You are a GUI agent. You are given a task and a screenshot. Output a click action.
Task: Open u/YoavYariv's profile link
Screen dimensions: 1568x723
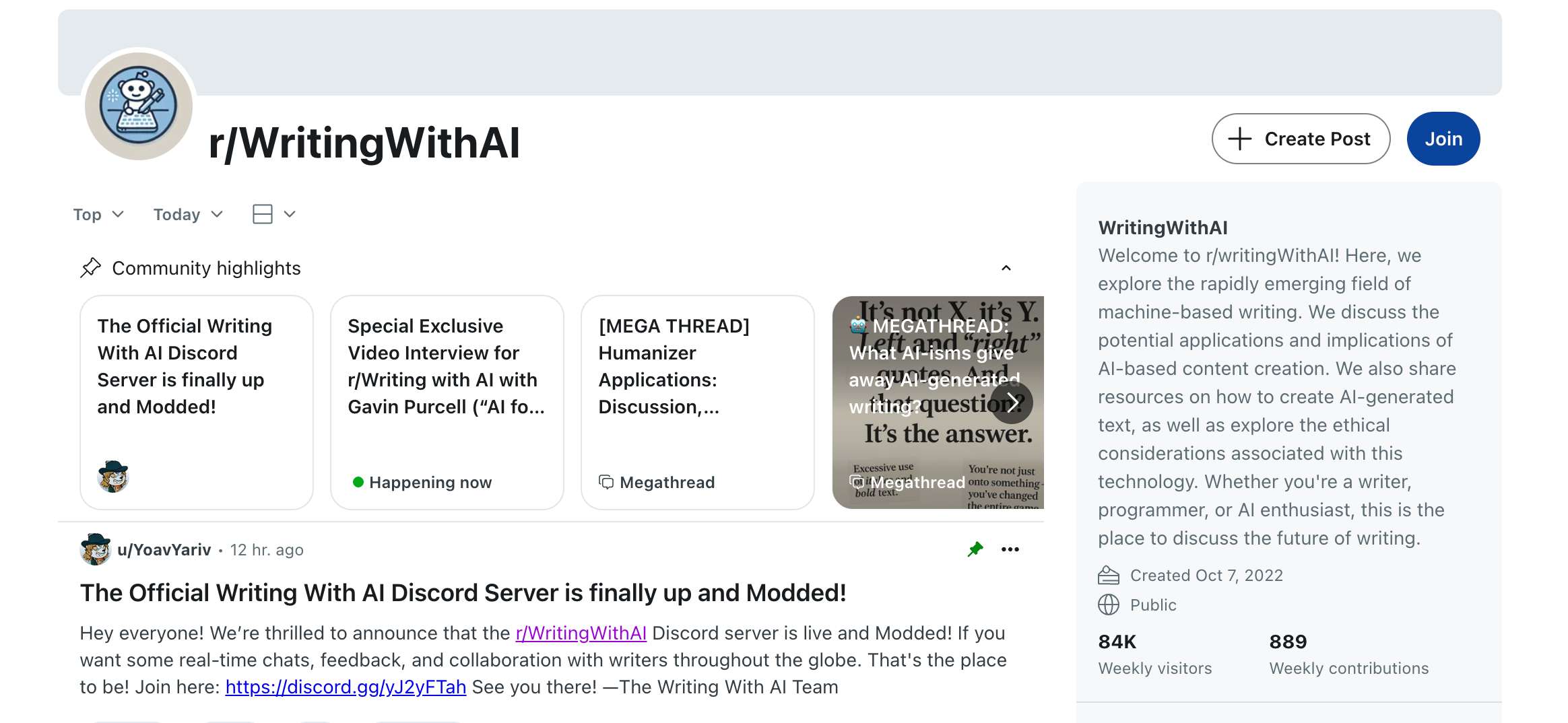pos(164,550)
